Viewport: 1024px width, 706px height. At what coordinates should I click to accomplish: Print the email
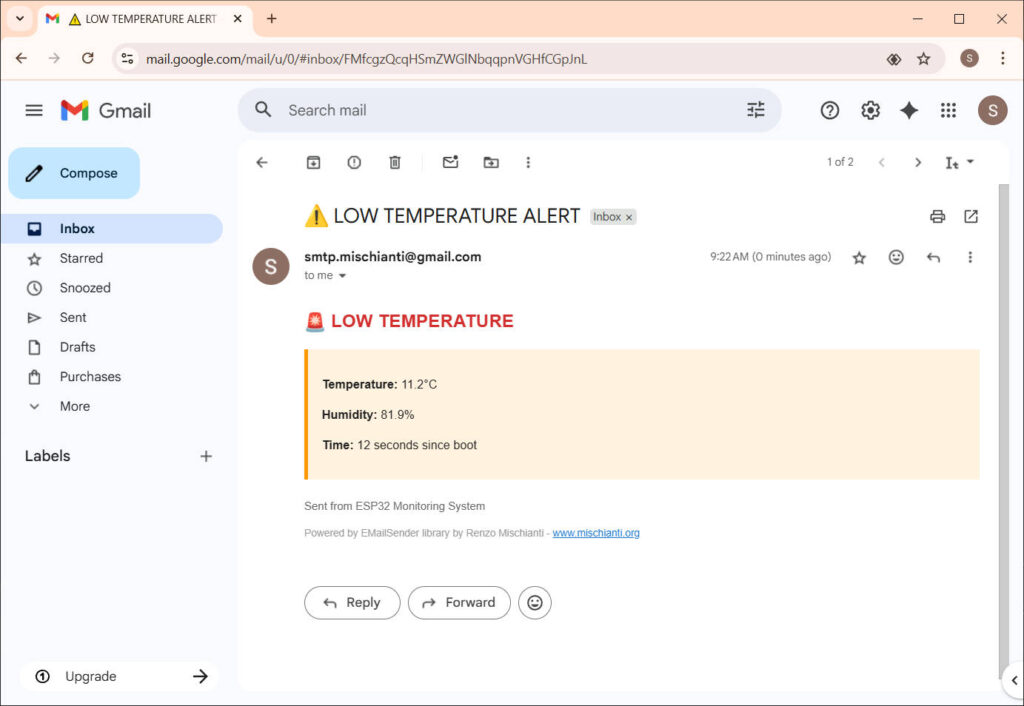937,216
